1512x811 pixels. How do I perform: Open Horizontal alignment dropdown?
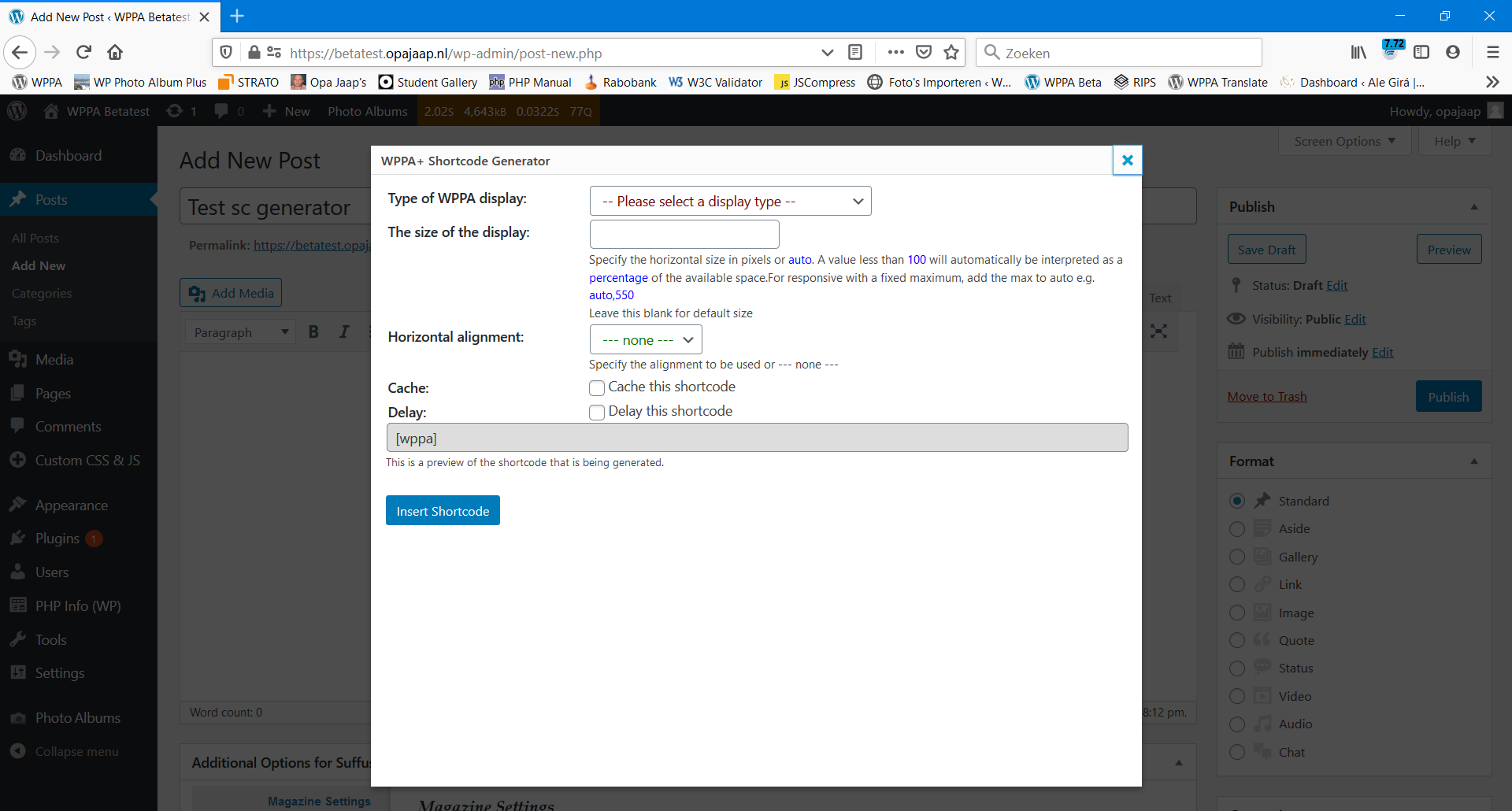(646, 340)
